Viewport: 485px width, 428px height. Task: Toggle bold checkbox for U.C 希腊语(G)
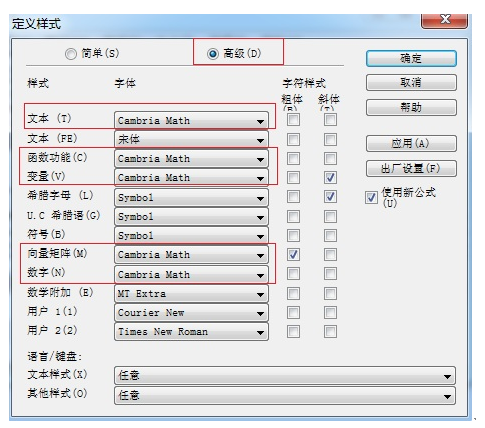click(x=293, y=217)
